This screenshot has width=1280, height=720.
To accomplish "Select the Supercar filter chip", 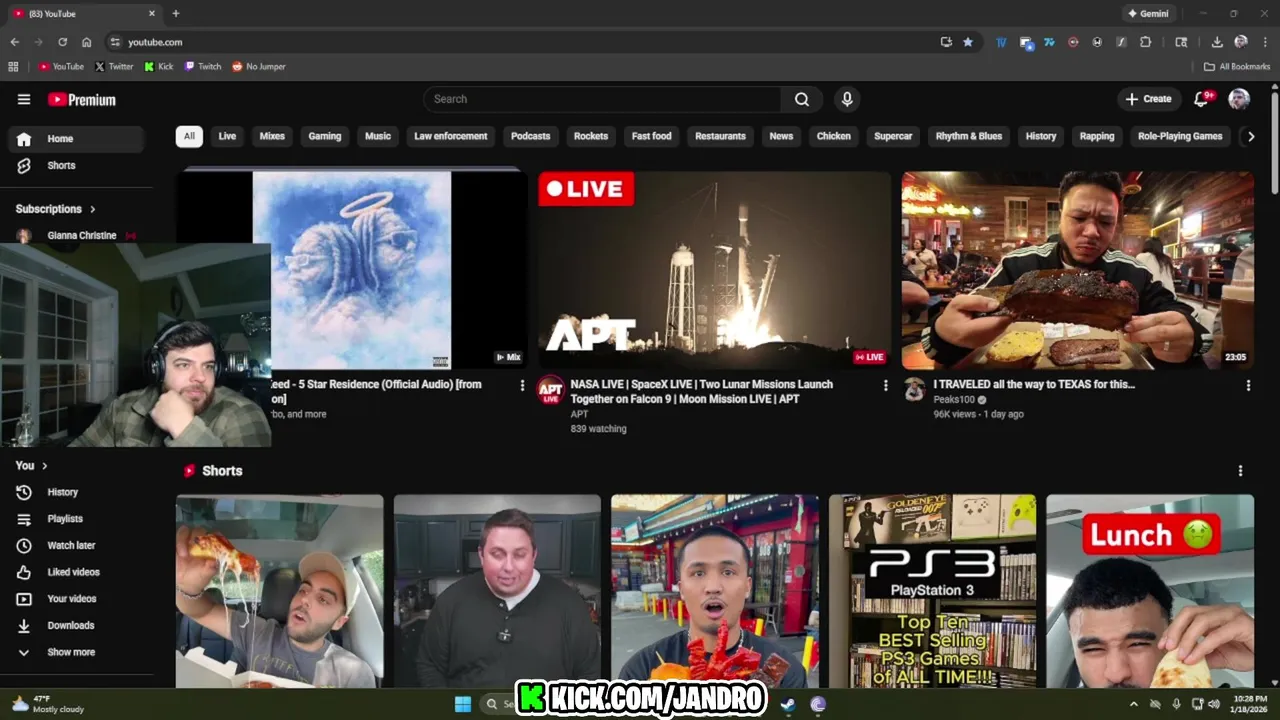I will click(893, 136).
